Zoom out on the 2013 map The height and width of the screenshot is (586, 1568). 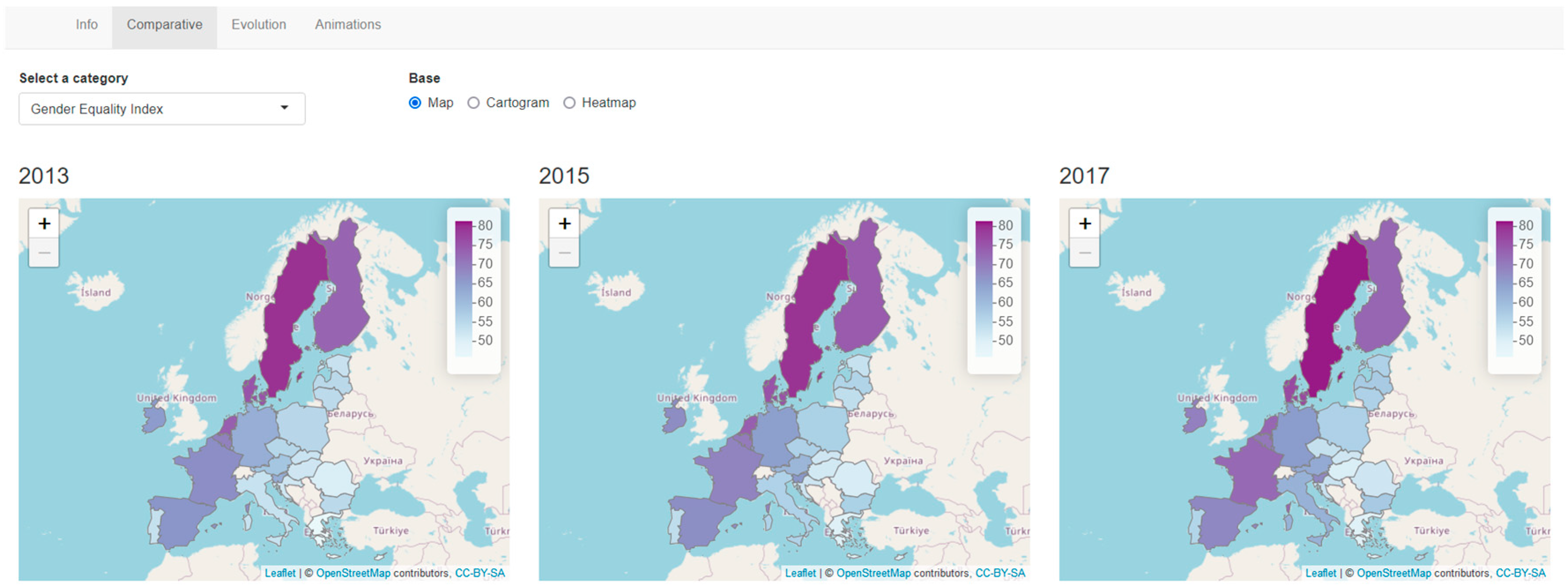(44, 253)
